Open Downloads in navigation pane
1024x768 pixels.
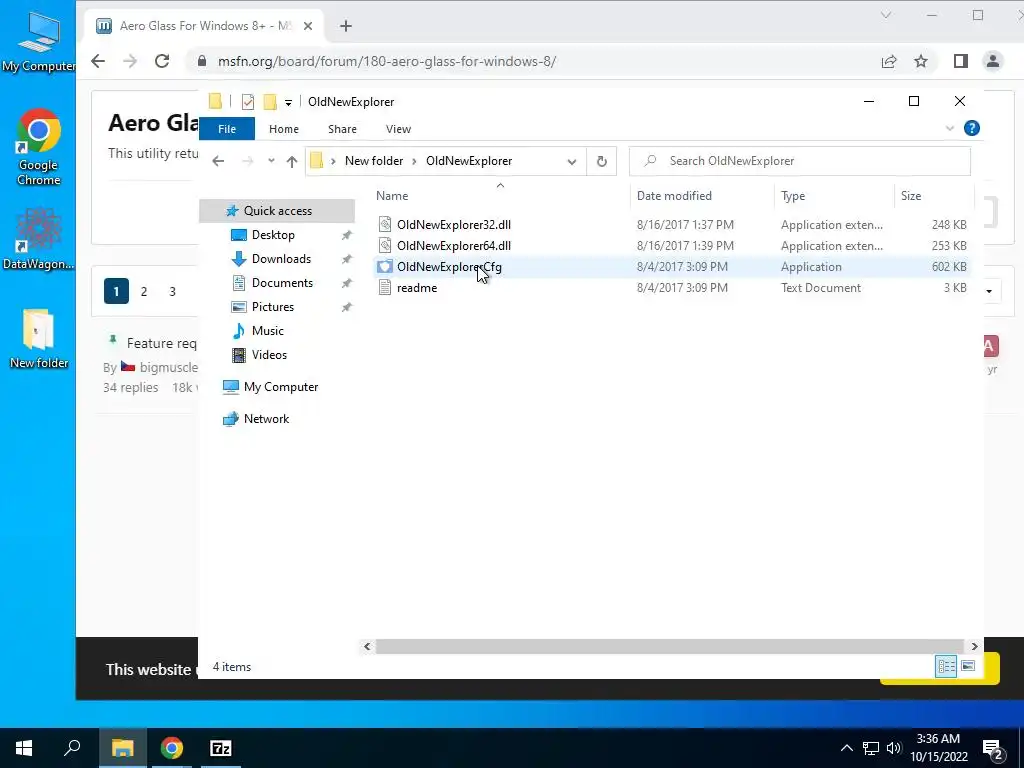coord(281,259)
